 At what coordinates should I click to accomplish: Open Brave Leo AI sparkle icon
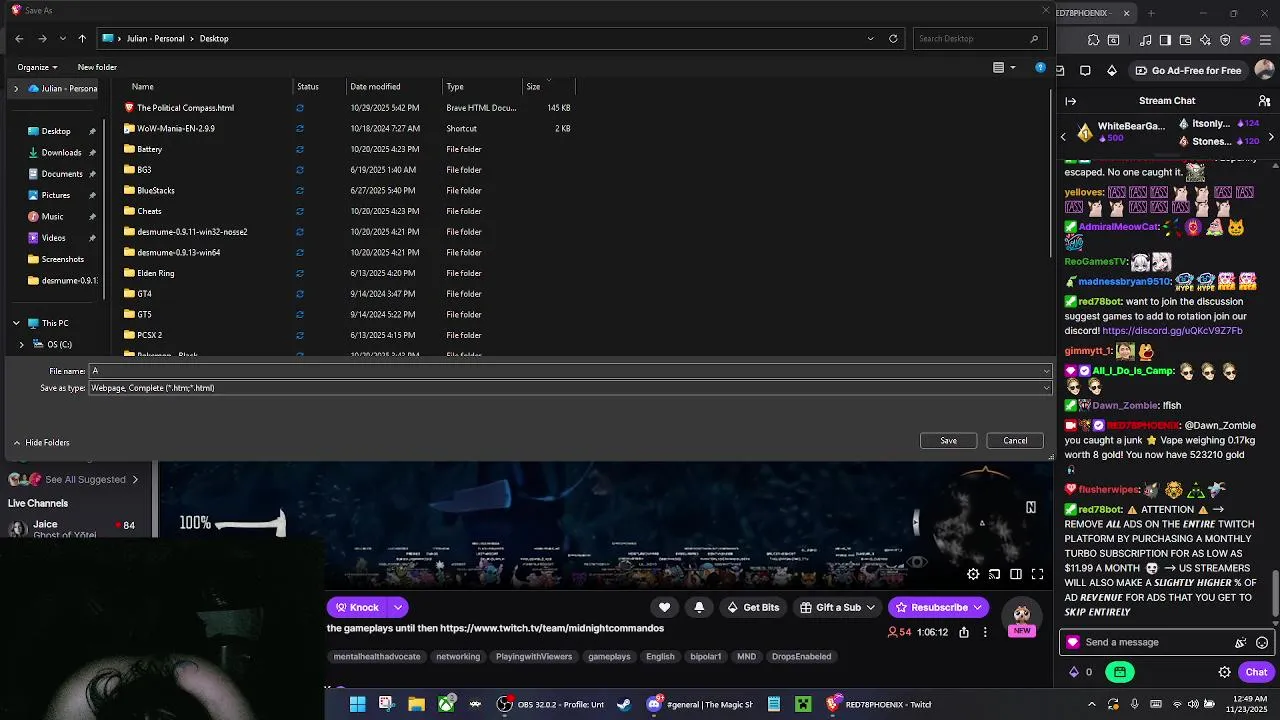(x=1205, y=40)
